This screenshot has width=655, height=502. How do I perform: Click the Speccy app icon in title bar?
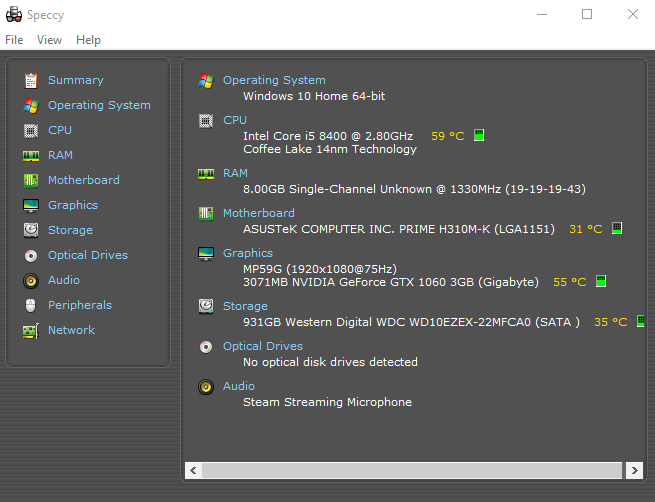[14, 15]
